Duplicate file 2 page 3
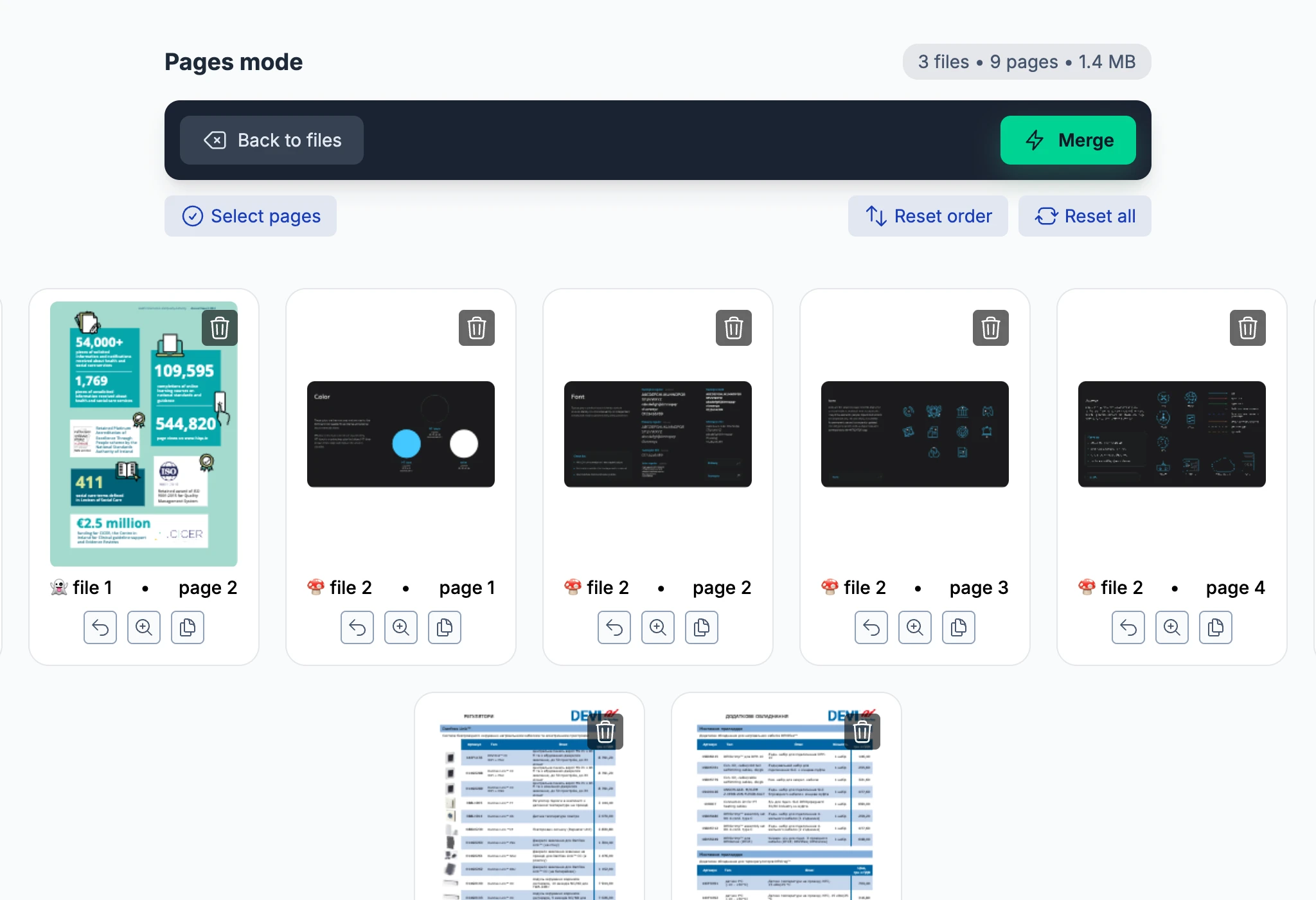 [959, 627]
